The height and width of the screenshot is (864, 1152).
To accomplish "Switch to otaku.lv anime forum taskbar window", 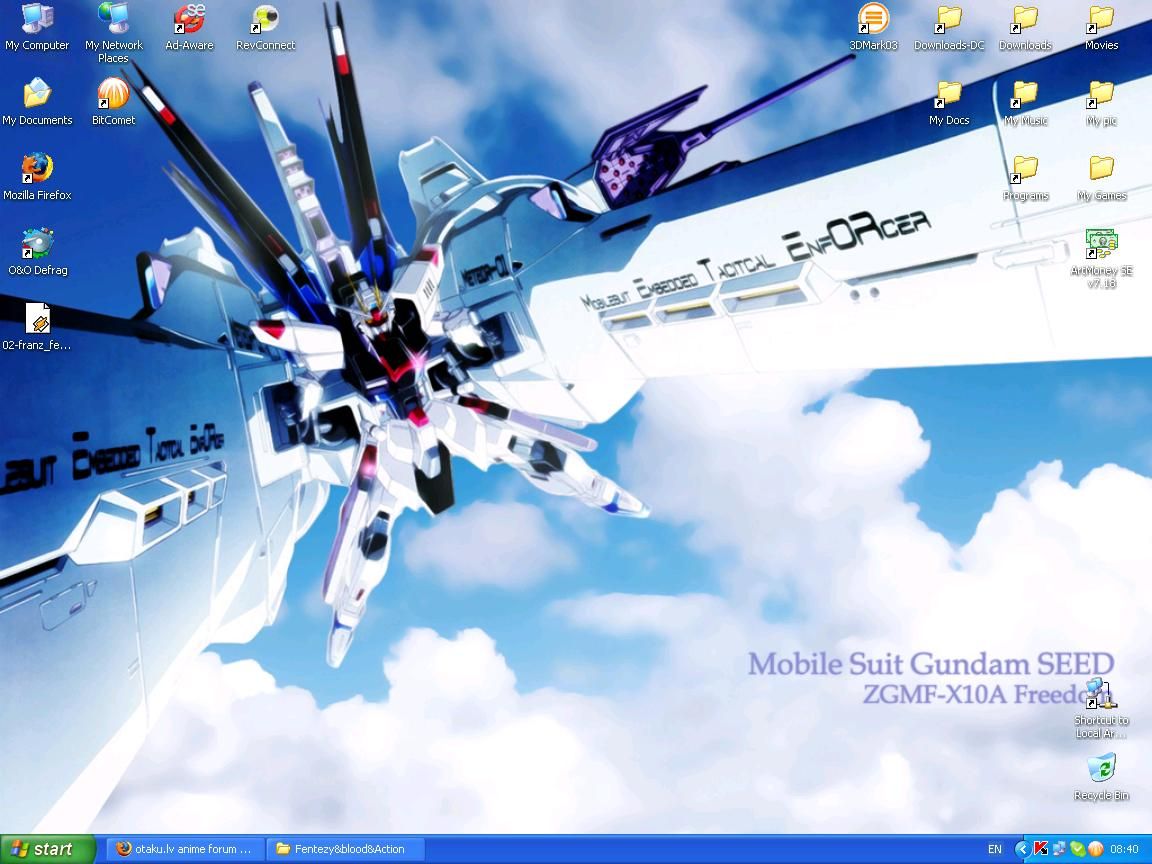I will click(x=186, y=849).
